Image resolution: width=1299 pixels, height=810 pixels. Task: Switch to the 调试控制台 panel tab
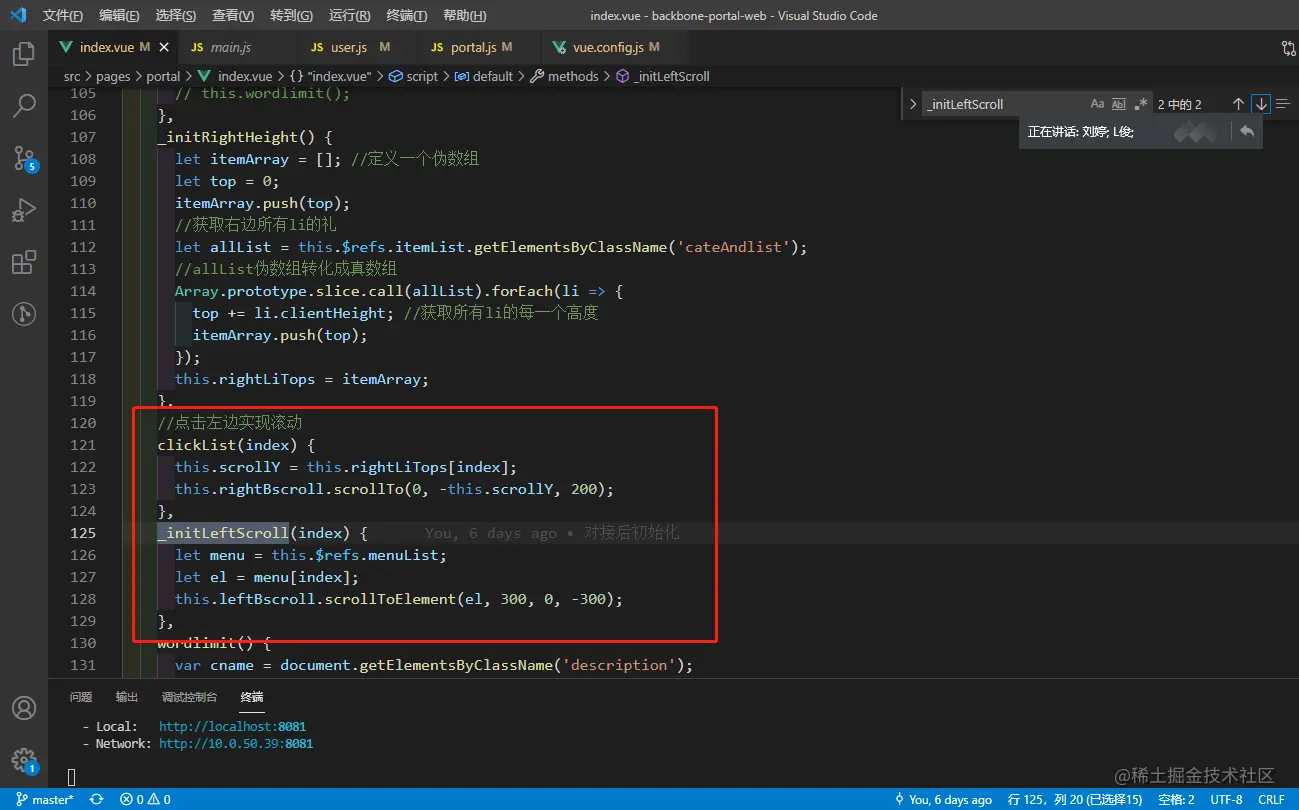[189, 697]
